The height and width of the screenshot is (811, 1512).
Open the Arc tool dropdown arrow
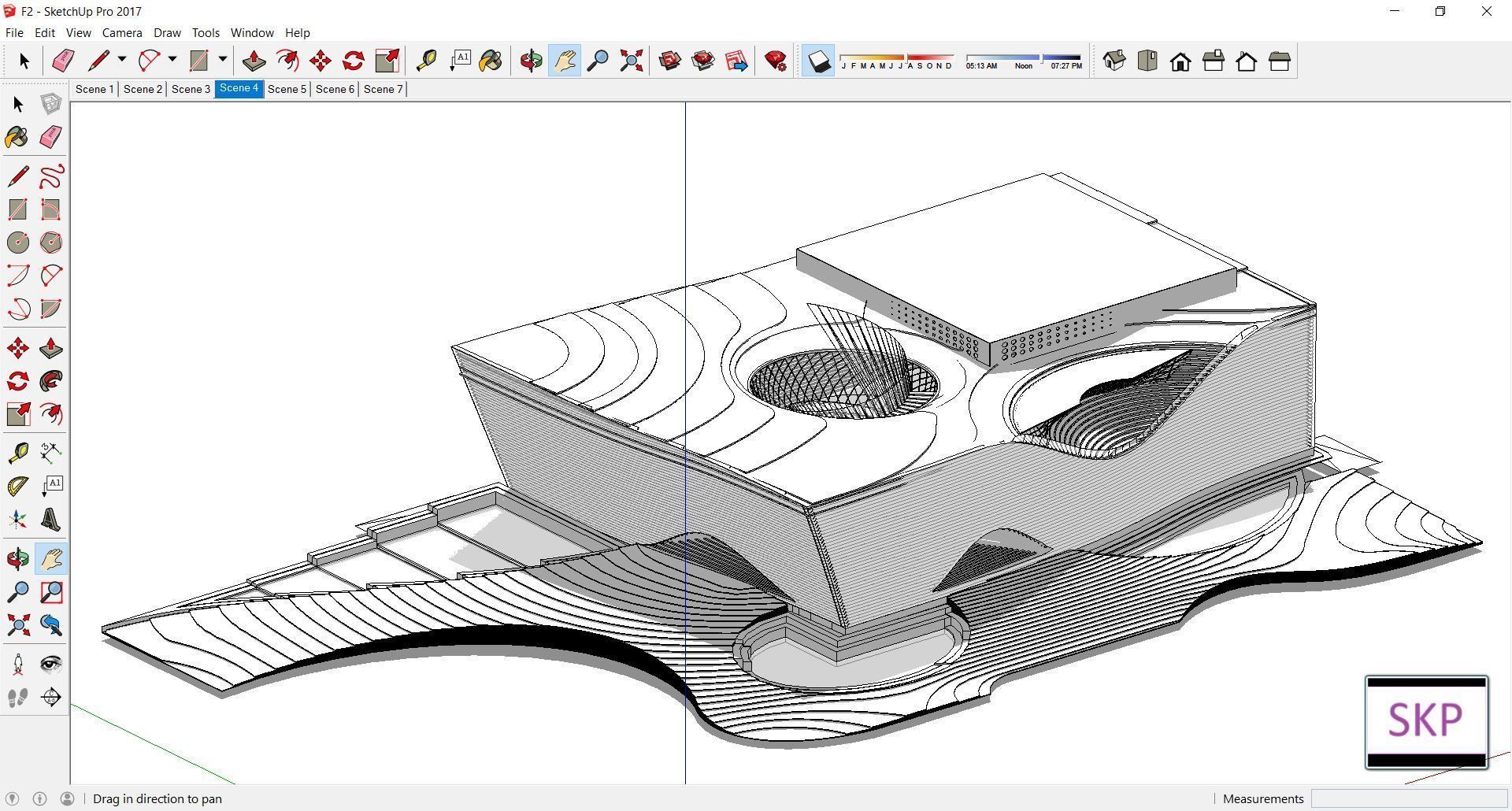pos(172,60)
